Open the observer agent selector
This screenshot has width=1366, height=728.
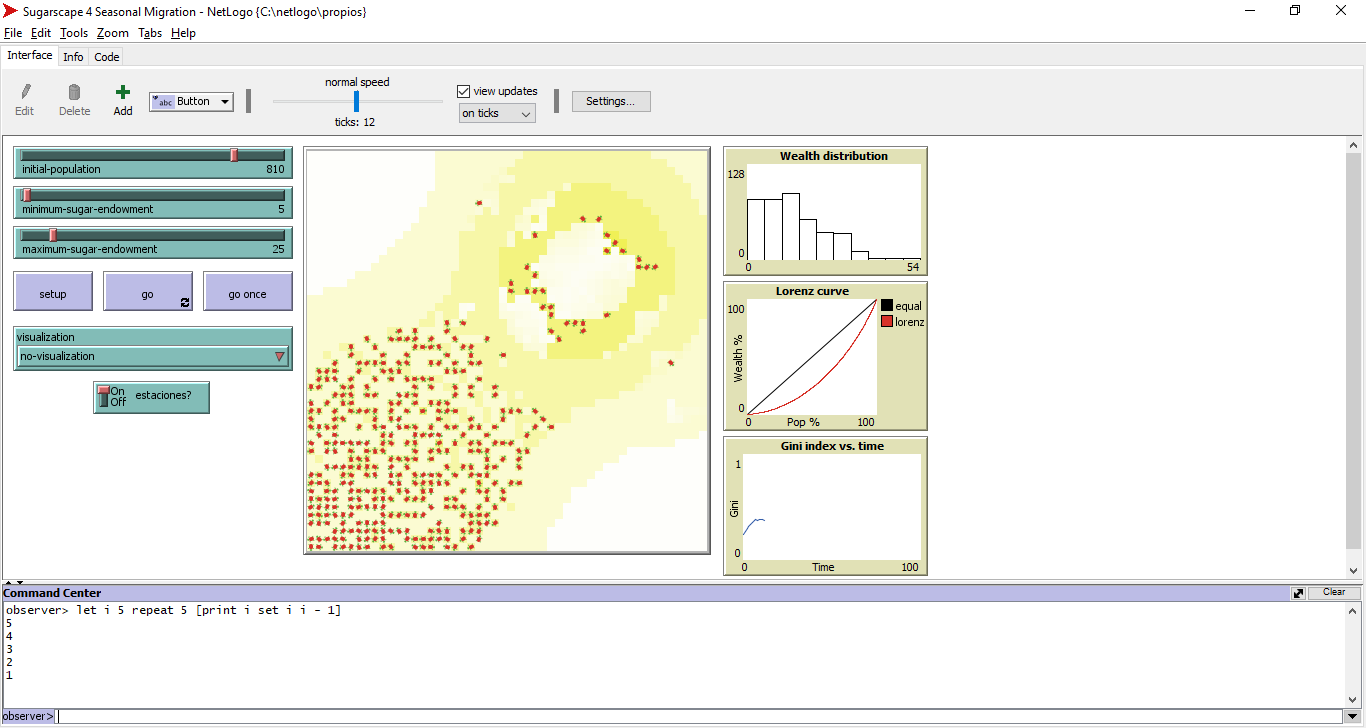coord(27,716)
